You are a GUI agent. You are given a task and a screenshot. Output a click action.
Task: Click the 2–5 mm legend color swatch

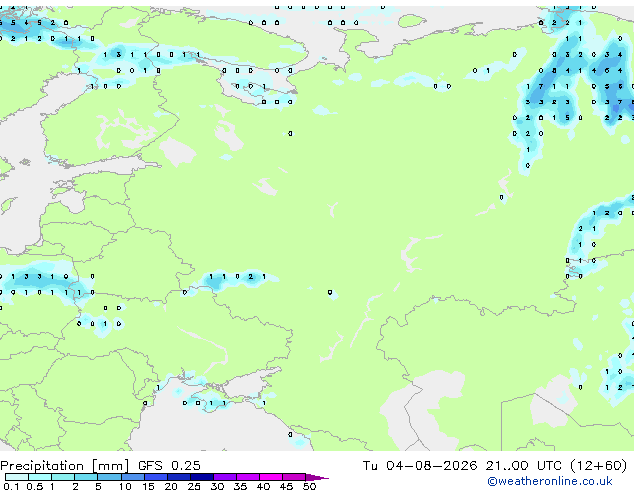coord(86,477)
